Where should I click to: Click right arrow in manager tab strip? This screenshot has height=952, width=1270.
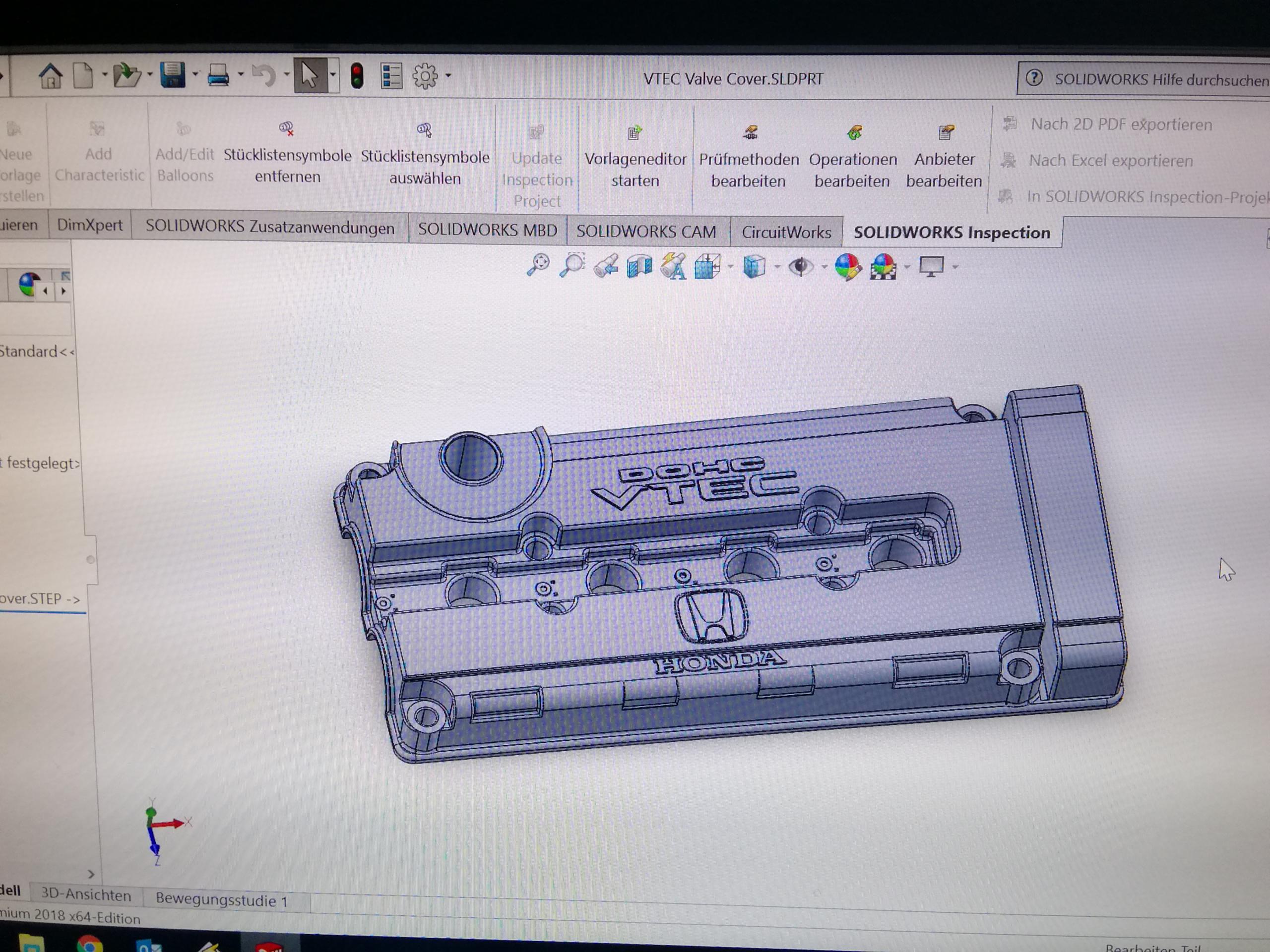point(63,292)
